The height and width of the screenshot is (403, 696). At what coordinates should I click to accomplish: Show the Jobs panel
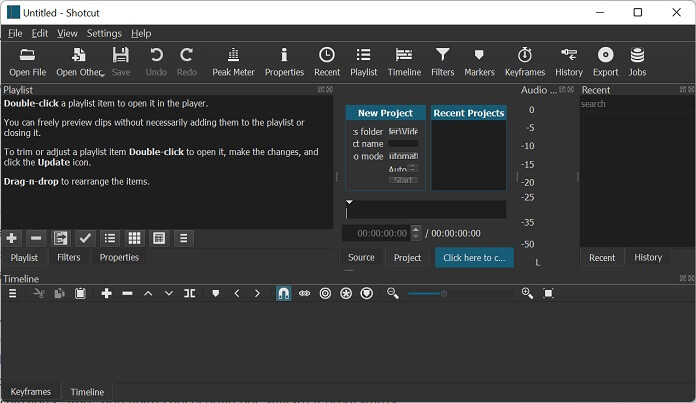click(x=637, y=61)
